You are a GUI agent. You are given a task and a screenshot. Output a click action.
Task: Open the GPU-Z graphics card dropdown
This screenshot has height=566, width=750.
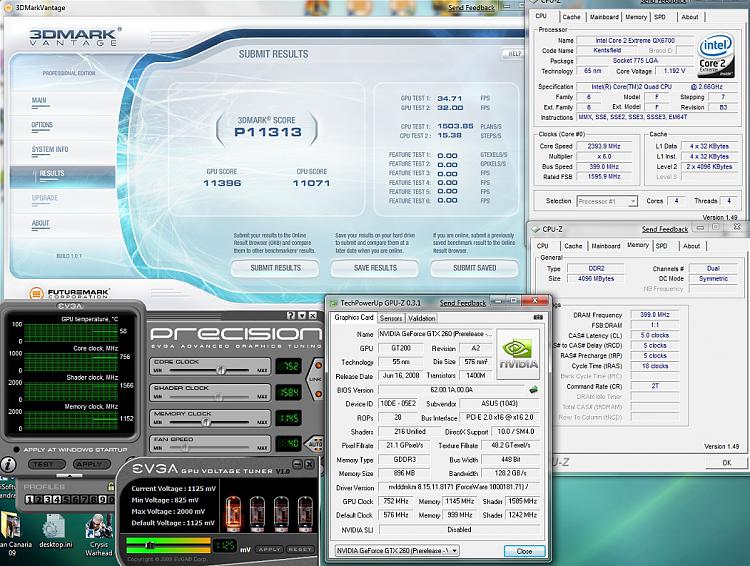tap(397, 551)
